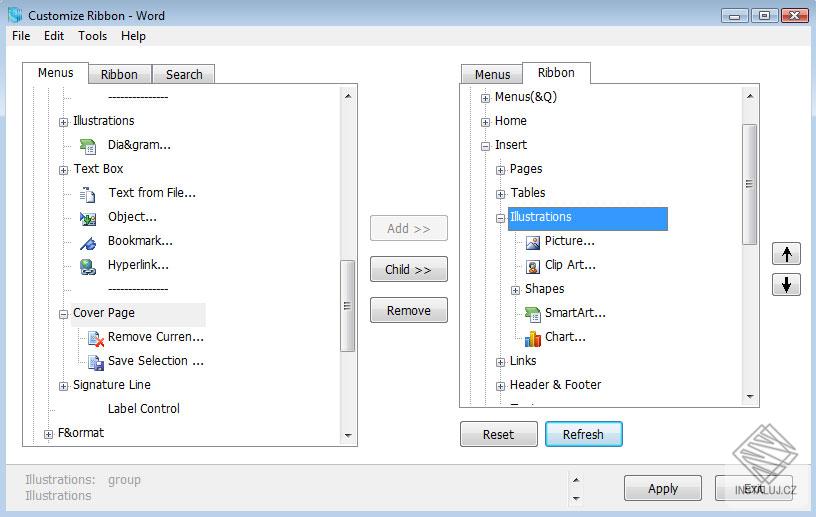Click left tree scroll down arrow
This screenshot has width=816, height=517.
[x=348, y=435]
